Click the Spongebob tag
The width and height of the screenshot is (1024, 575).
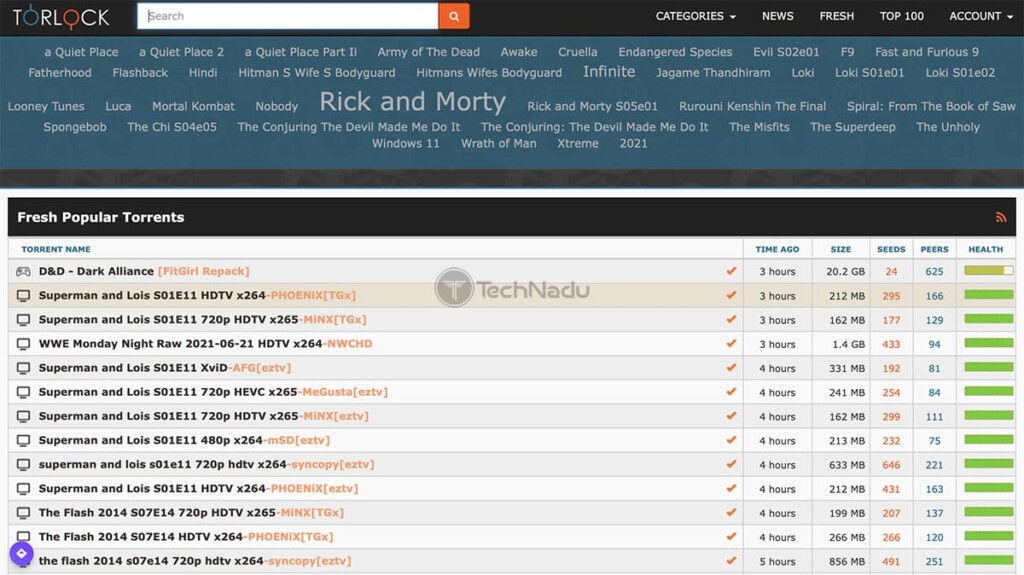[74, 127]
